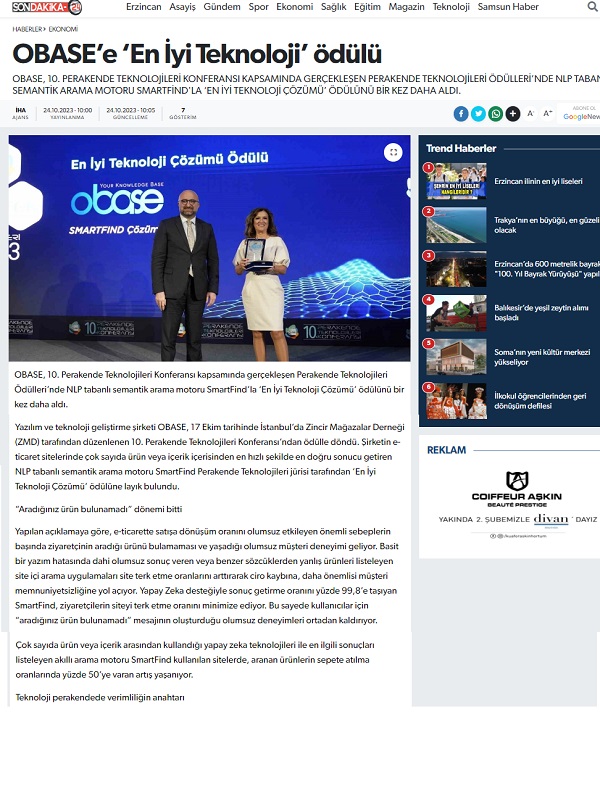Click trend thumbnail number 2 coastline image
This screenshot has width=600, height=800.
(x=457, y=225)
